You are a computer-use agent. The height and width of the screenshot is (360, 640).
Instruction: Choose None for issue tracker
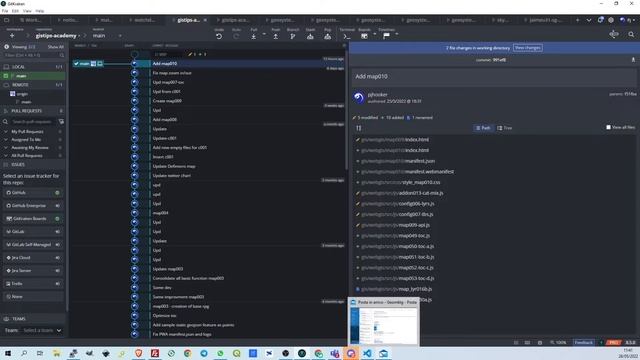tap(33, 297)
